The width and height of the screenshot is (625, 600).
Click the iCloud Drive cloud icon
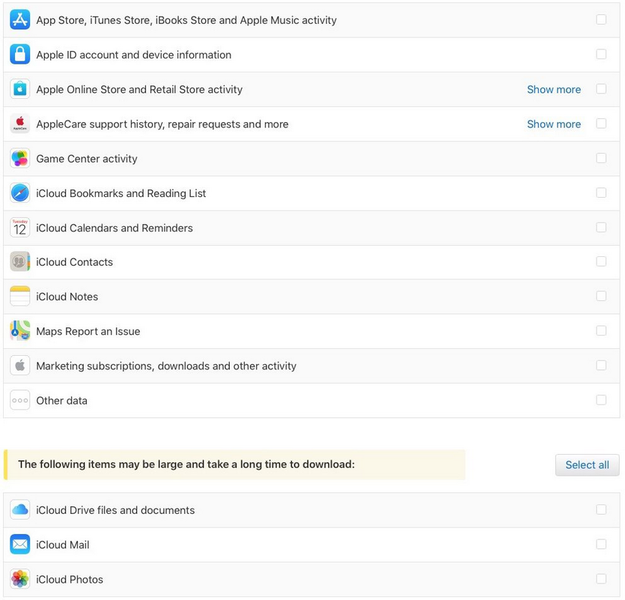tap(20, 510)
